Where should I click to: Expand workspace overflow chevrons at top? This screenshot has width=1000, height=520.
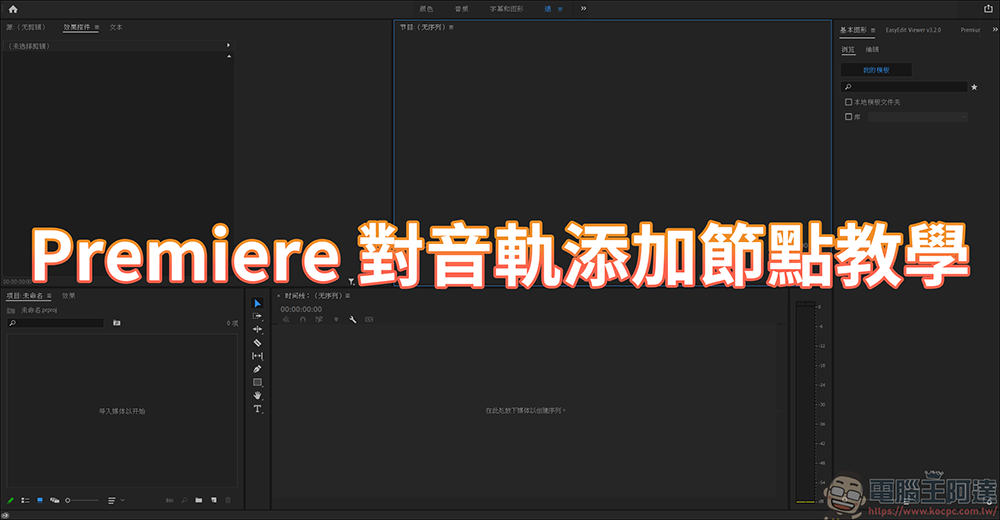[583, 8]
